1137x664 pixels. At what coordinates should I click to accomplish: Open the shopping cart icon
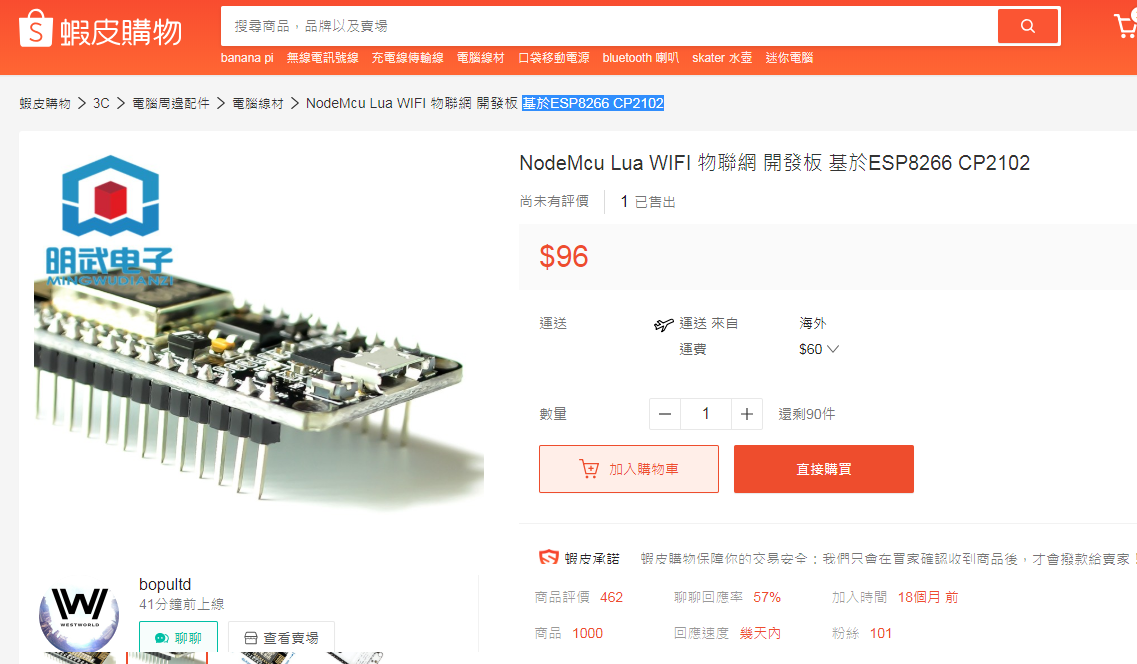[x=1125, y=25]
